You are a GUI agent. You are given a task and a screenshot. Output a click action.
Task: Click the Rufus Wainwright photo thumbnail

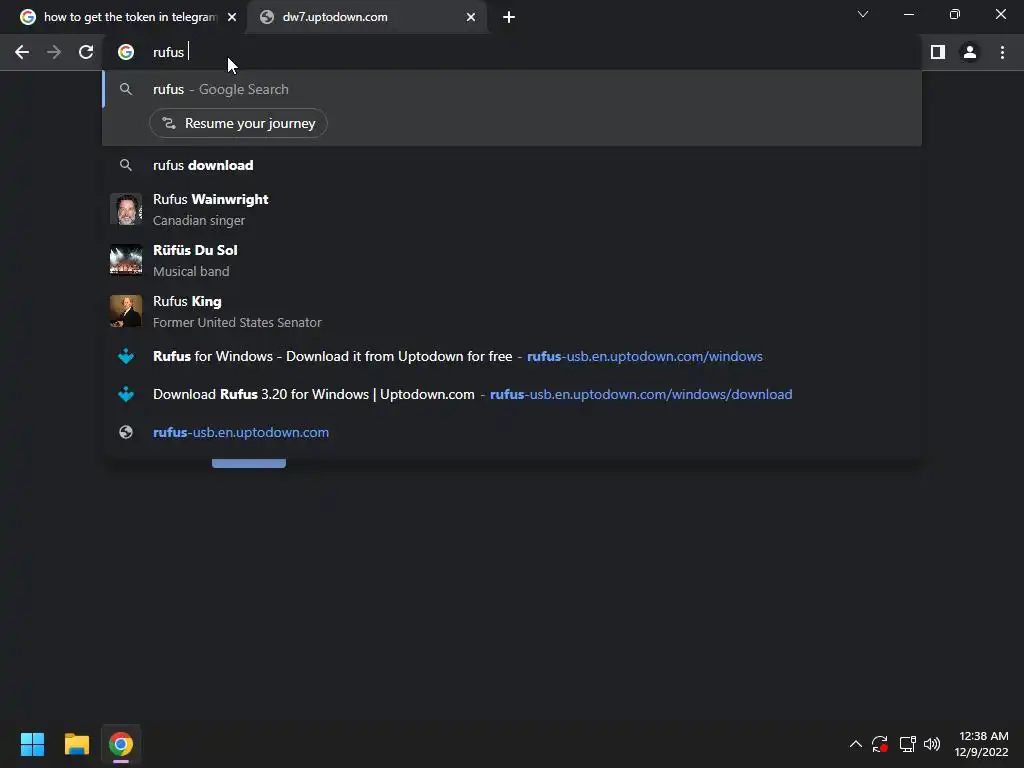point(126,210)
